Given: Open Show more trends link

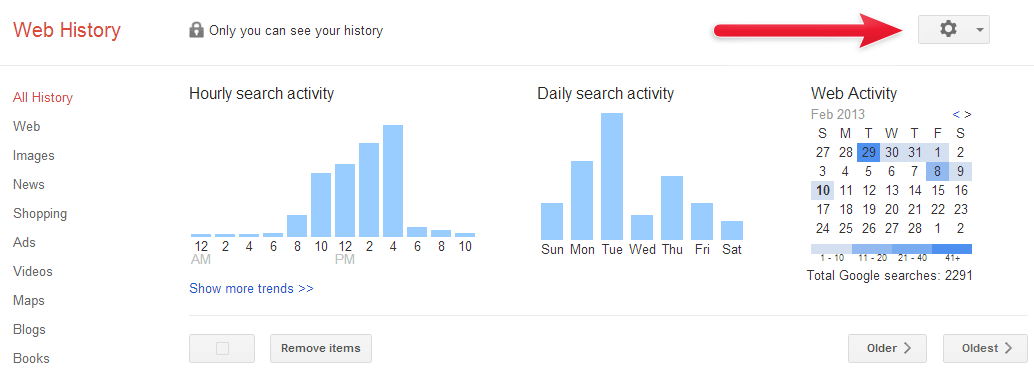Looking at the screenshot, I should 251,288.
